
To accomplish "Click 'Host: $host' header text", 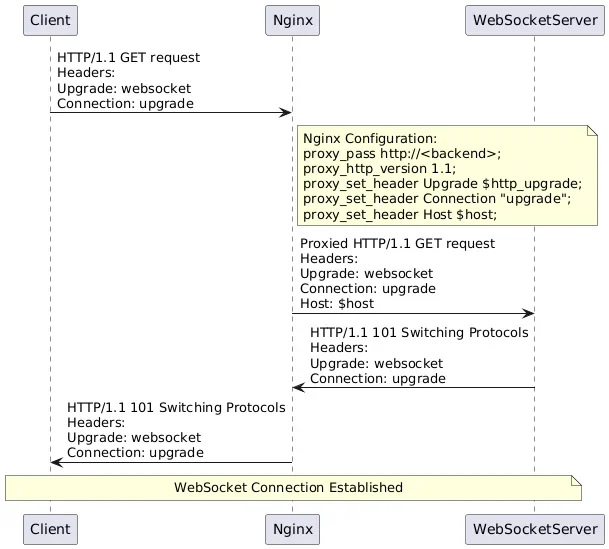I will click(x=337, y=304).
